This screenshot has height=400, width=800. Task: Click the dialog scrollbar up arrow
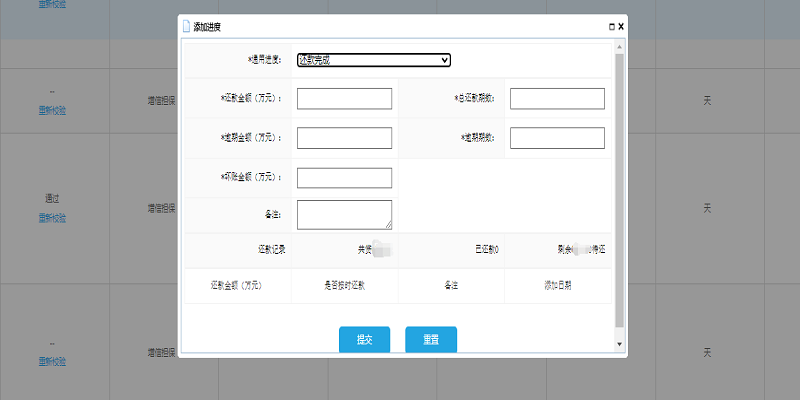tap(619, 47)
